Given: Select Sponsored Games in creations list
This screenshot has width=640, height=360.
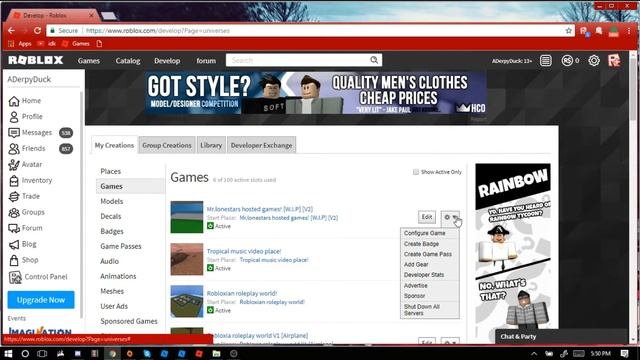Looking at the screenshot, I should 129,321.
